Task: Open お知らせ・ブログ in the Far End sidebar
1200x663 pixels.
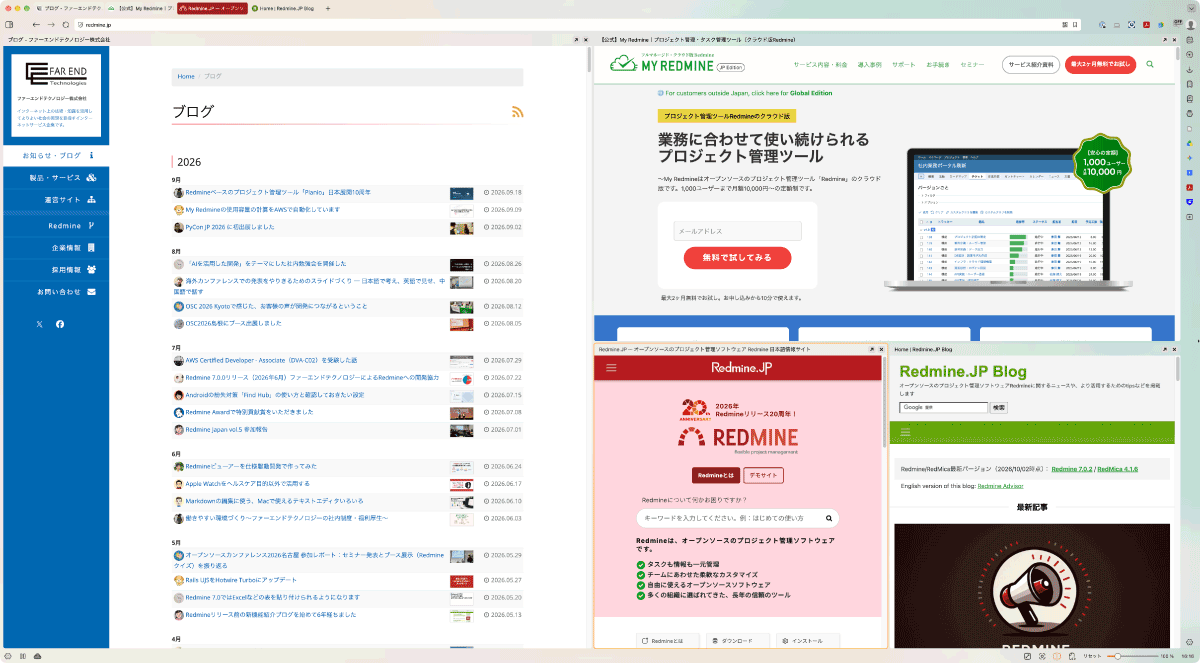Action: point(56,155)
